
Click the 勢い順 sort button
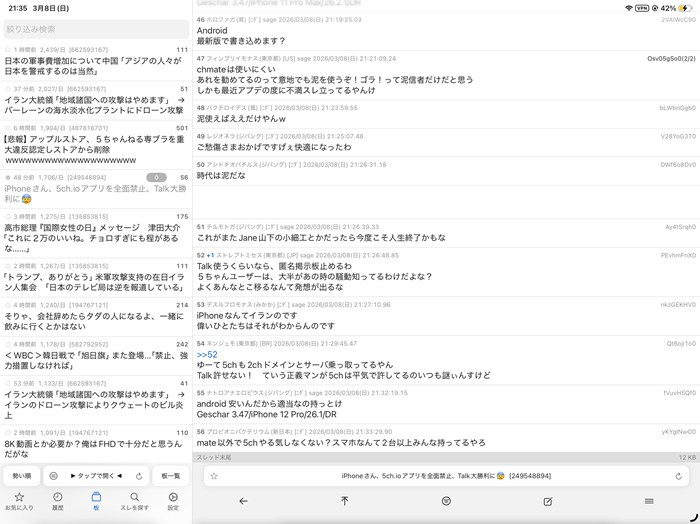coord(21,477)
